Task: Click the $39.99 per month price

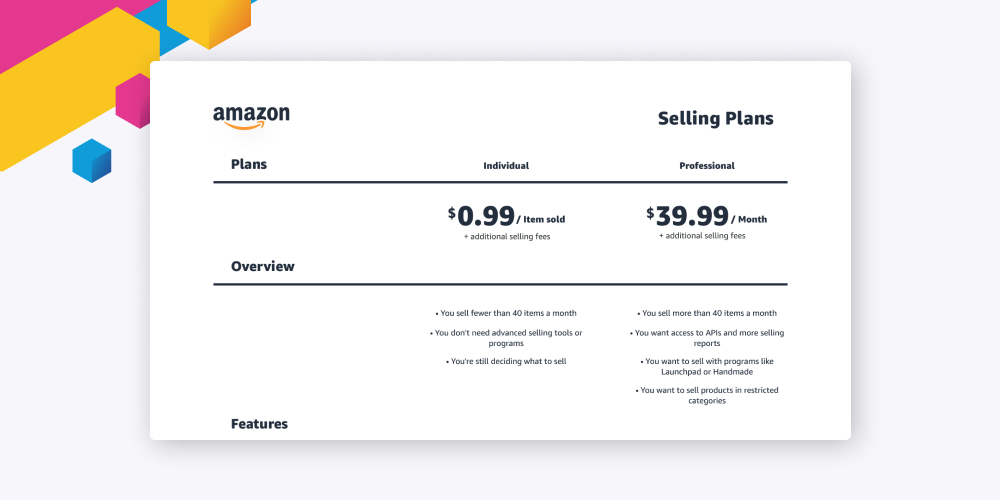Action: click(707, 216)
